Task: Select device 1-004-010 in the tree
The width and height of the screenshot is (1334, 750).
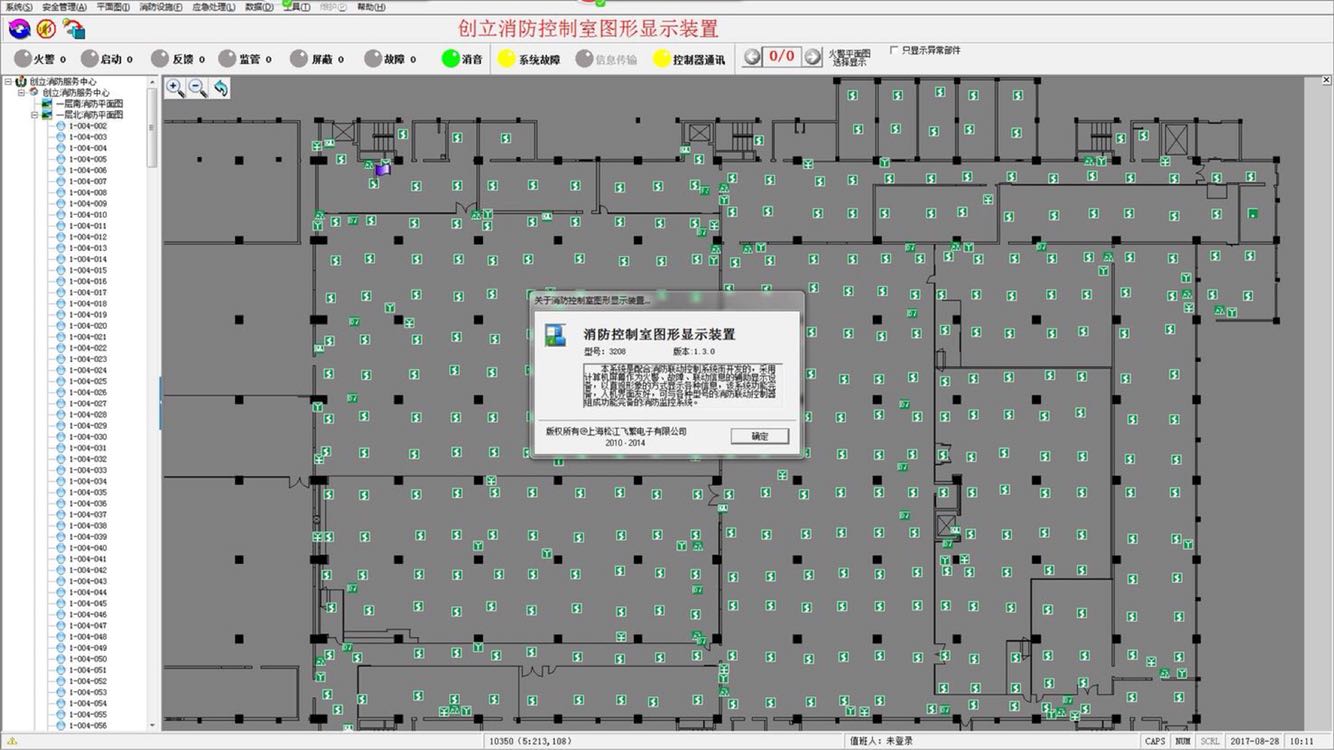Action: click(85, 215)
